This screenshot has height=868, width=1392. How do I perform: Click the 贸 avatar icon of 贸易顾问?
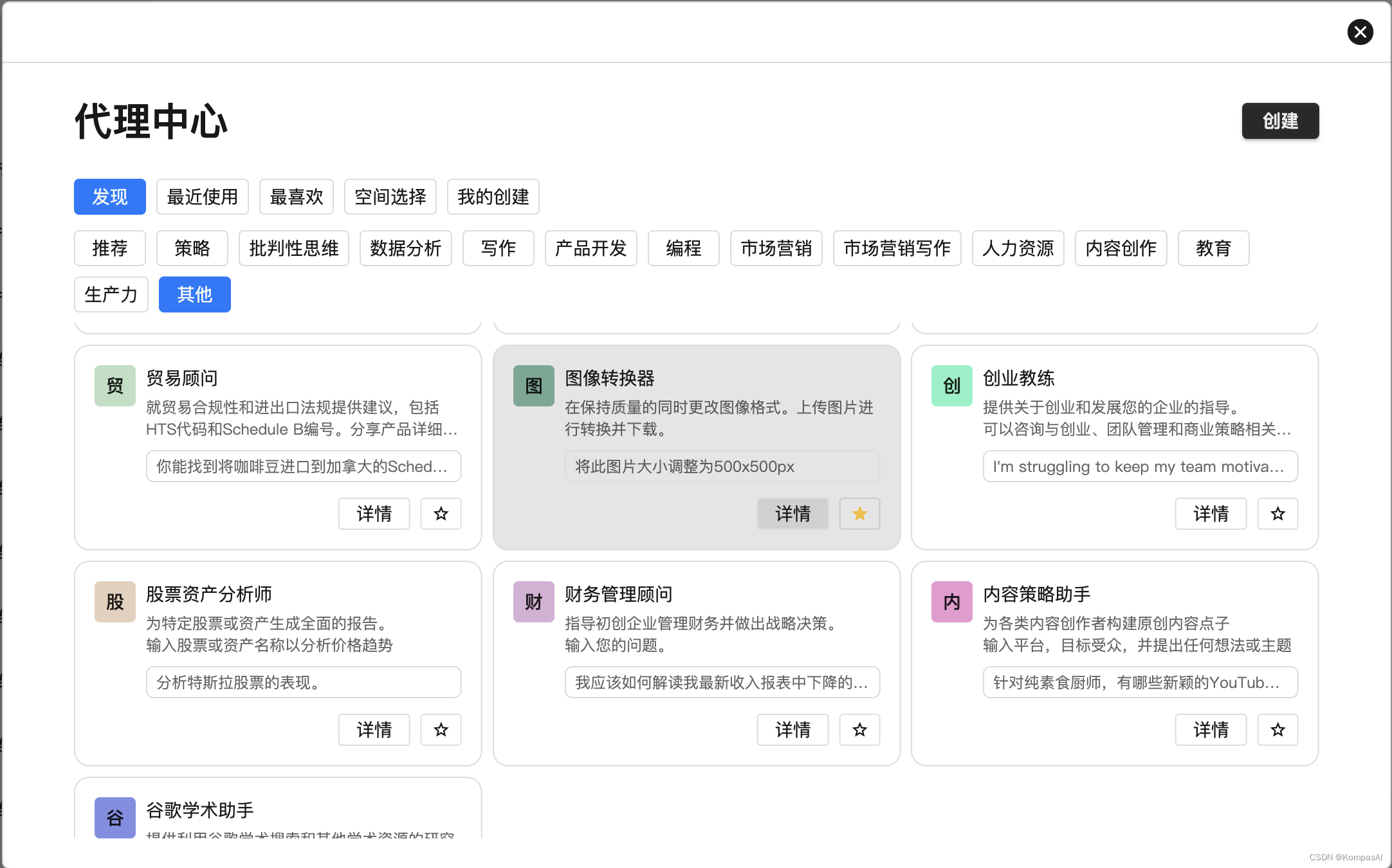114,386
